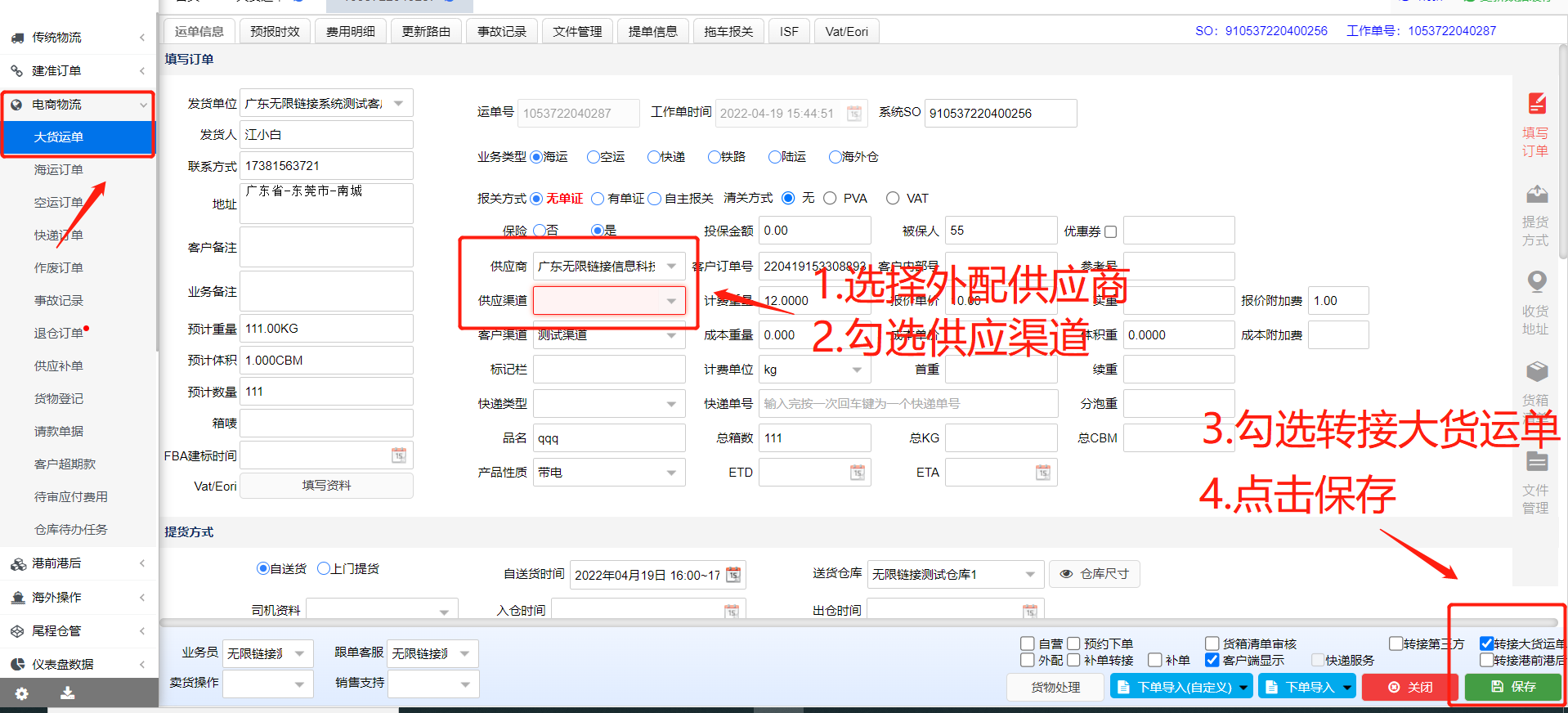Select the 空运 business type radio button
This screenshot has height=713, width=1568.
[594, 157]
